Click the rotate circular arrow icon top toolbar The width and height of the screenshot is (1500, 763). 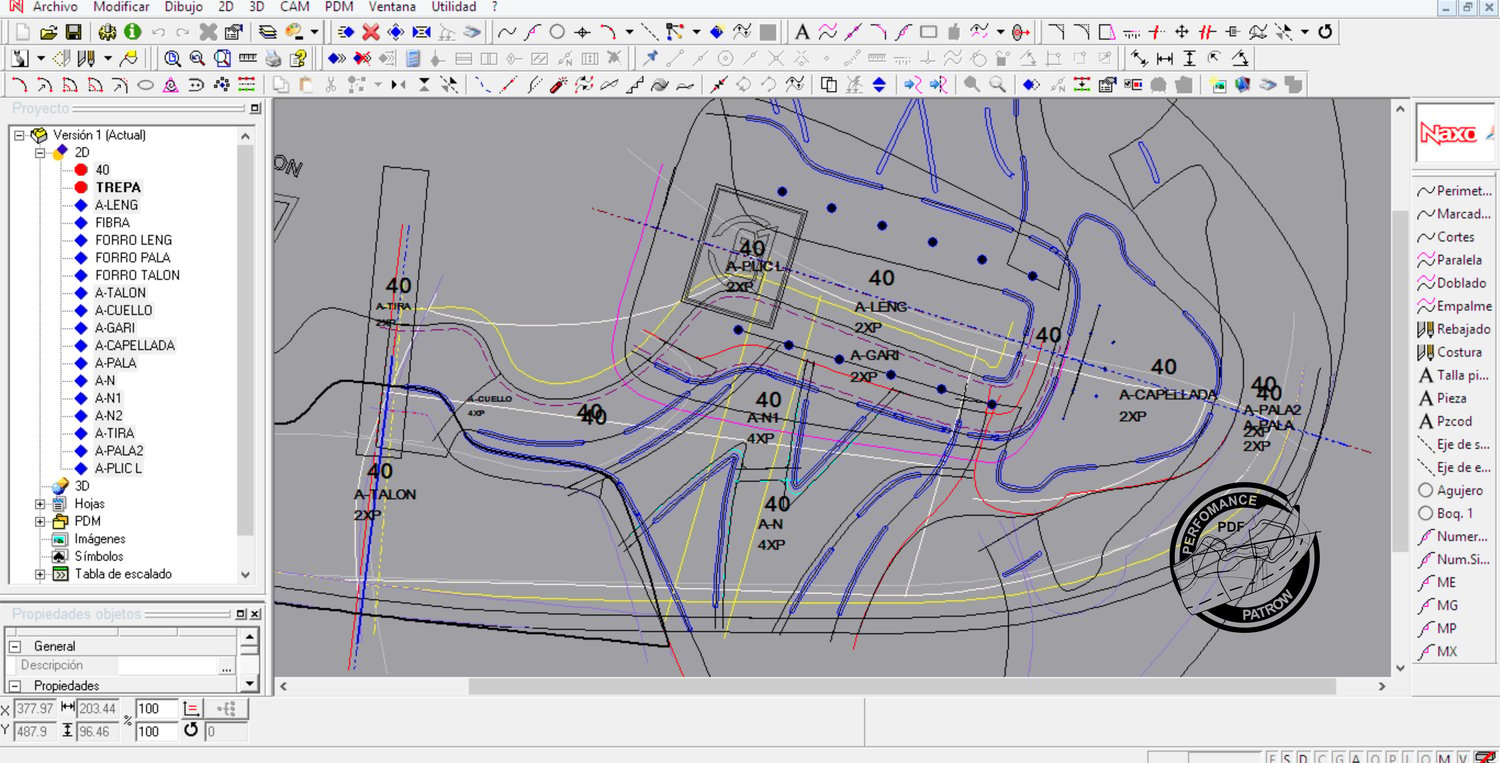(x=1325, y=32)
